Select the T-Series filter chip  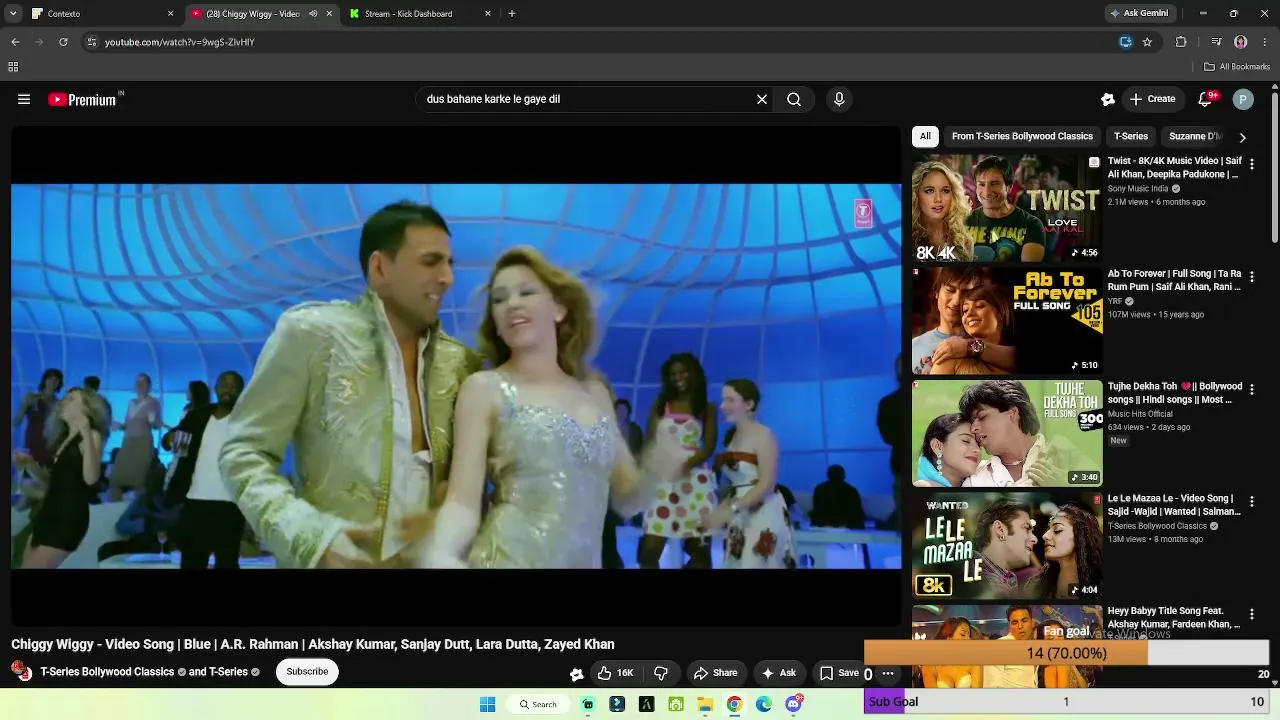pos(1131,136)
